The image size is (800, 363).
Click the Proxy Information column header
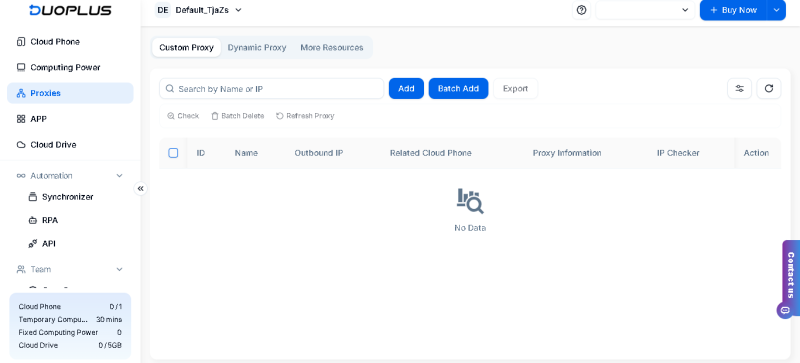click(x=567, y=153)
